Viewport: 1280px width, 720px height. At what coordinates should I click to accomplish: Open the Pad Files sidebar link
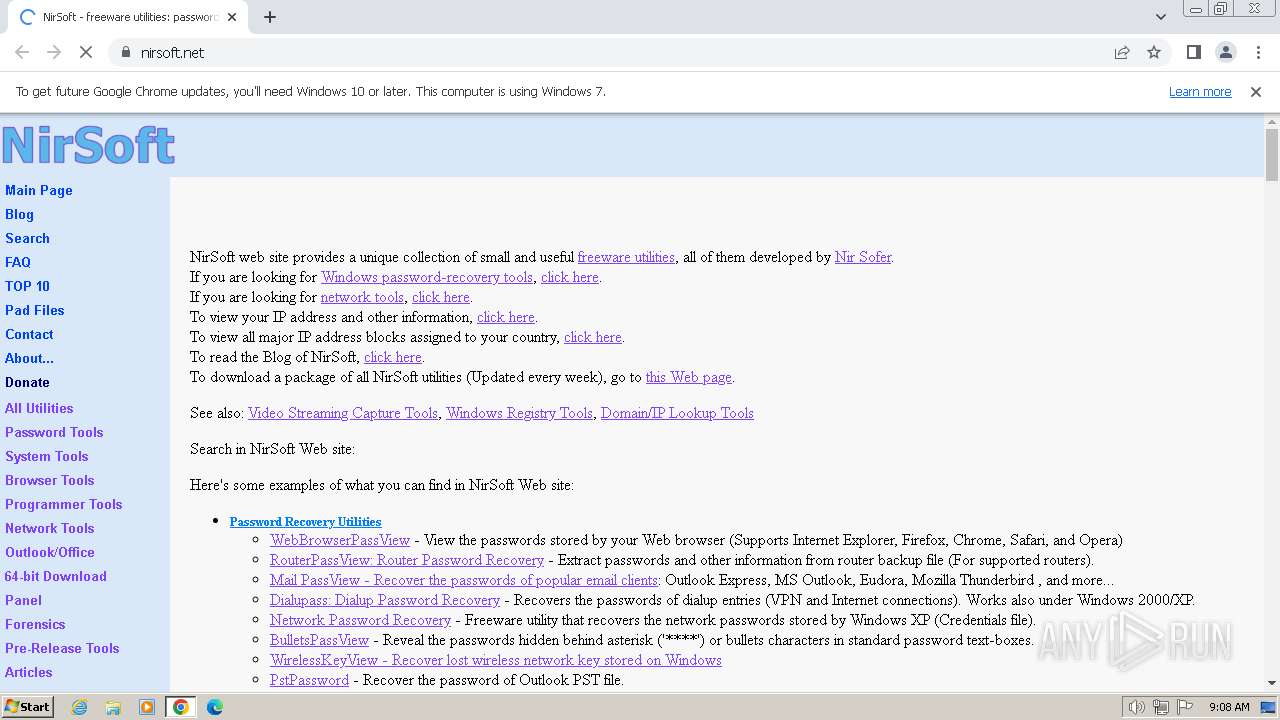(35, 310)
